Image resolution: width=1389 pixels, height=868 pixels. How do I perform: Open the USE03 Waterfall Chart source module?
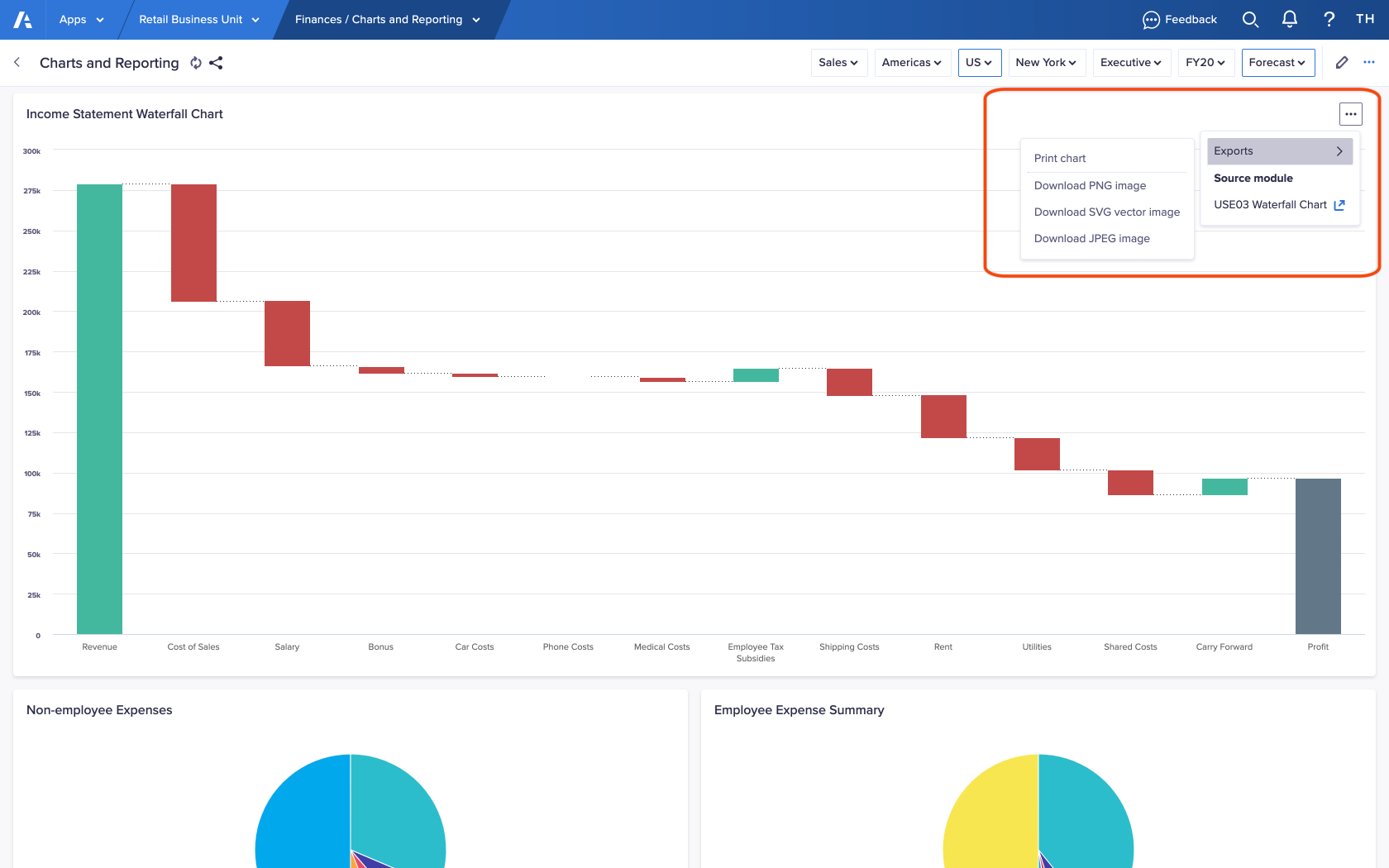tap(1271, 204)
